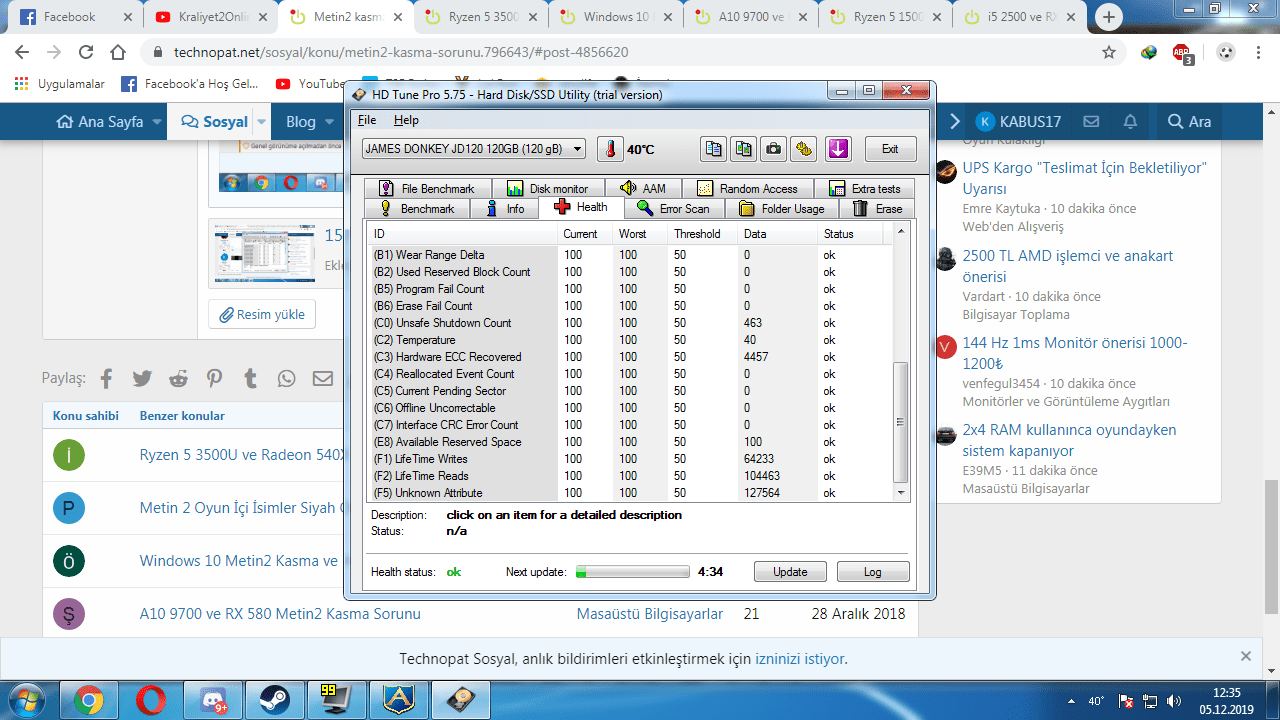The height and width of the screenshot is (720, 1280).
Task: Share thread on Reddit icon
Action: (x=179, y=379)
